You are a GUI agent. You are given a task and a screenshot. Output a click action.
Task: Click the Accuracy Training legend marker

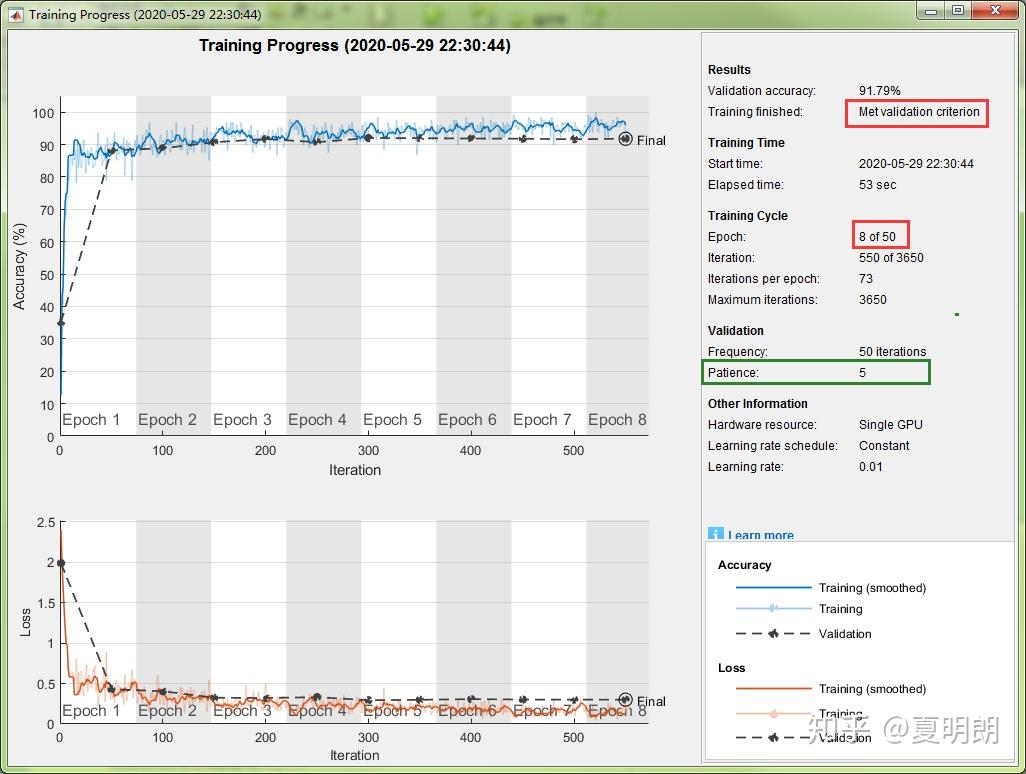pos(773,608)
